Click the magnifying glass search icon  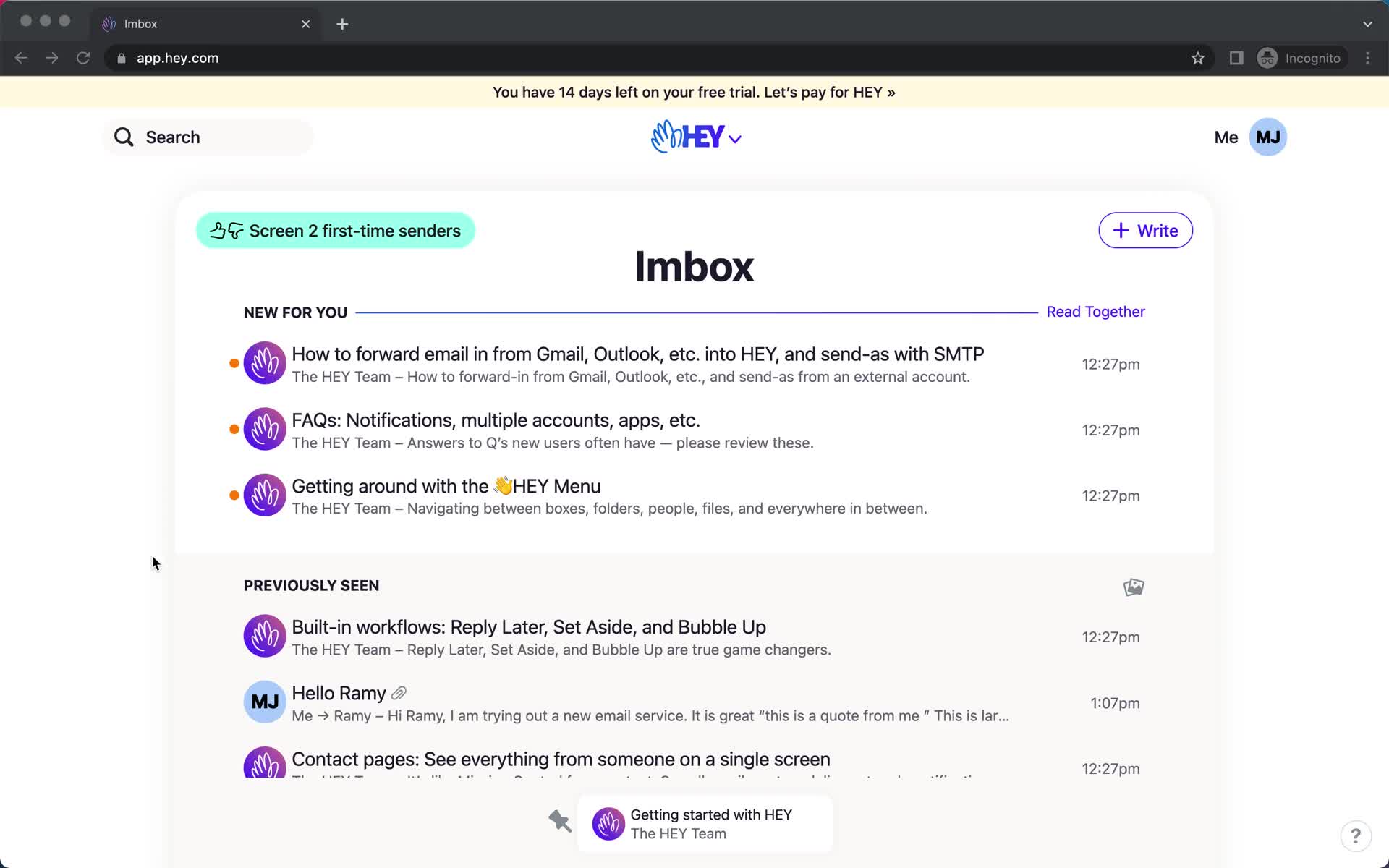(124, 137)
